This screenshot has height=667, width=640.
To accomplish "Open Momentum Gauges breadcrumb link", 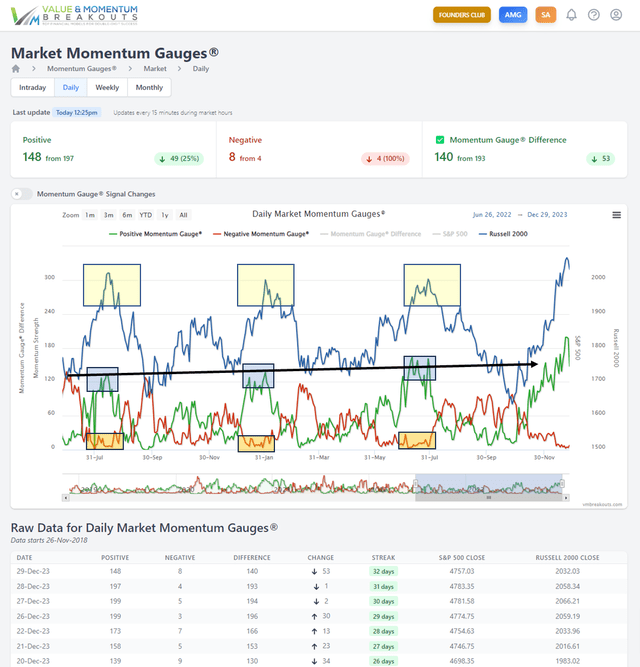I will (x=82, y=68).
